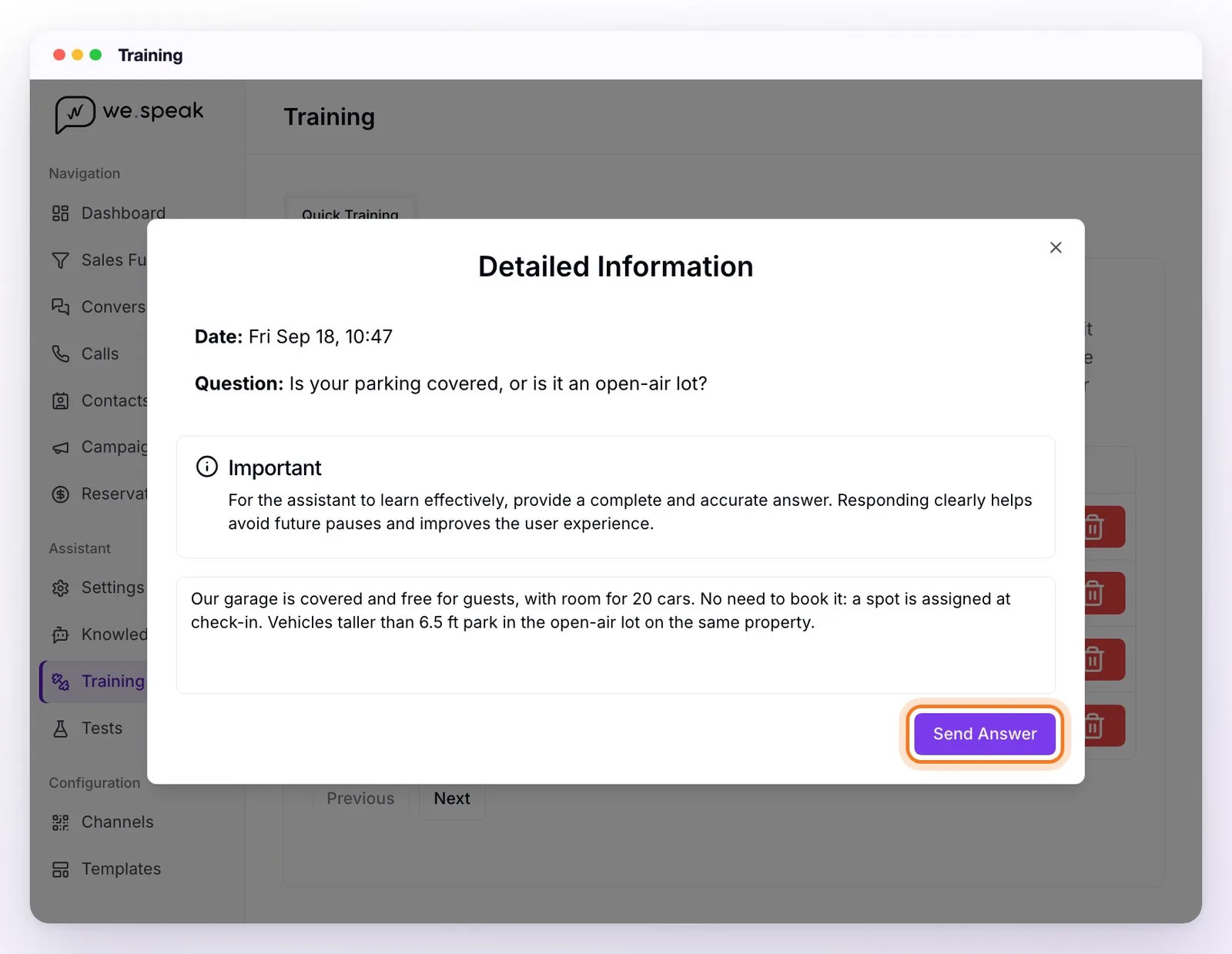Switch to the Quick Training tab
This screenshot has width=1232, height=954.
point(350,210)
